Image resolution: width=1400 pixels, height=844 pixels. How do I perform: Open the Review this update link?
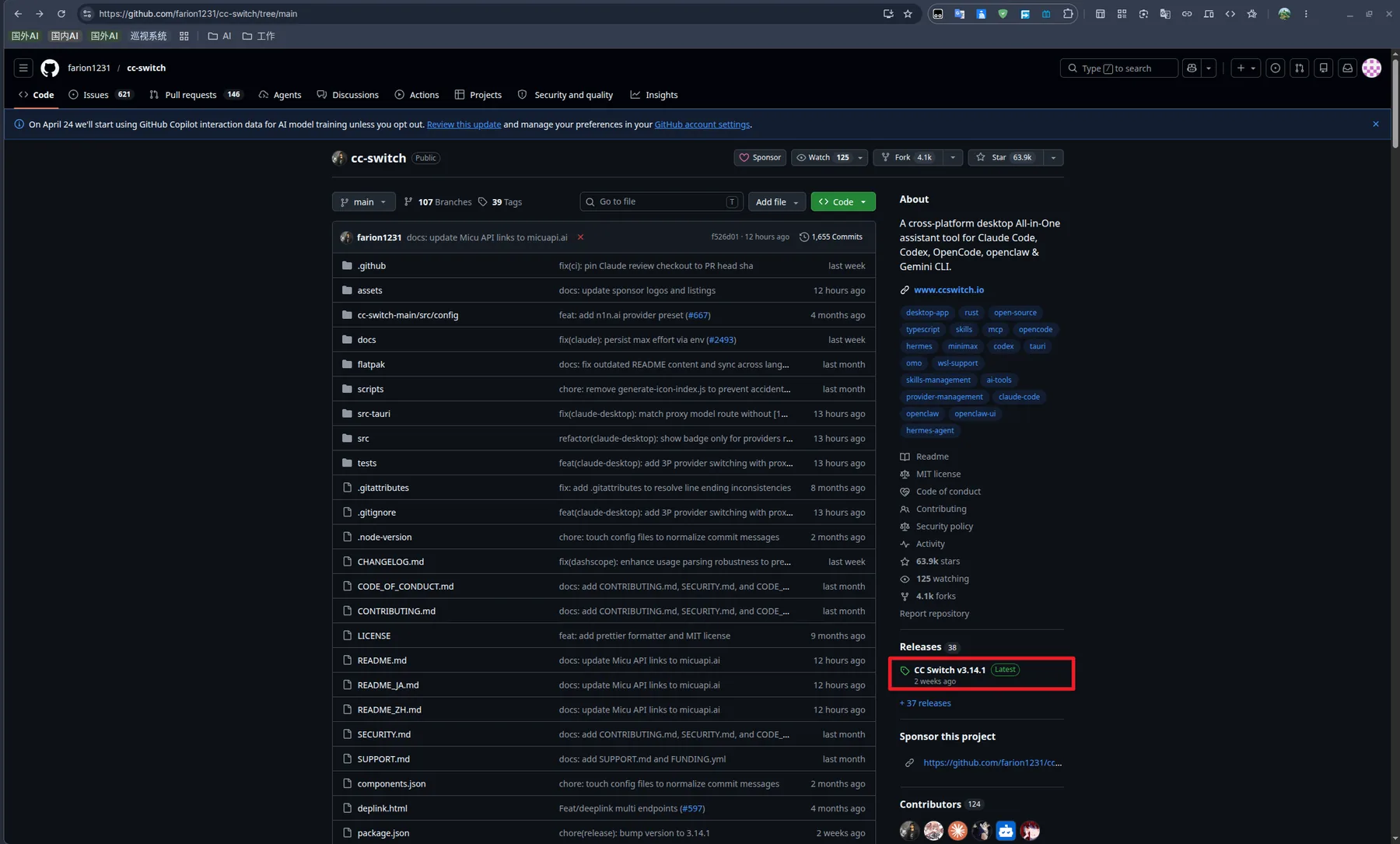click(x=464, y=124)
